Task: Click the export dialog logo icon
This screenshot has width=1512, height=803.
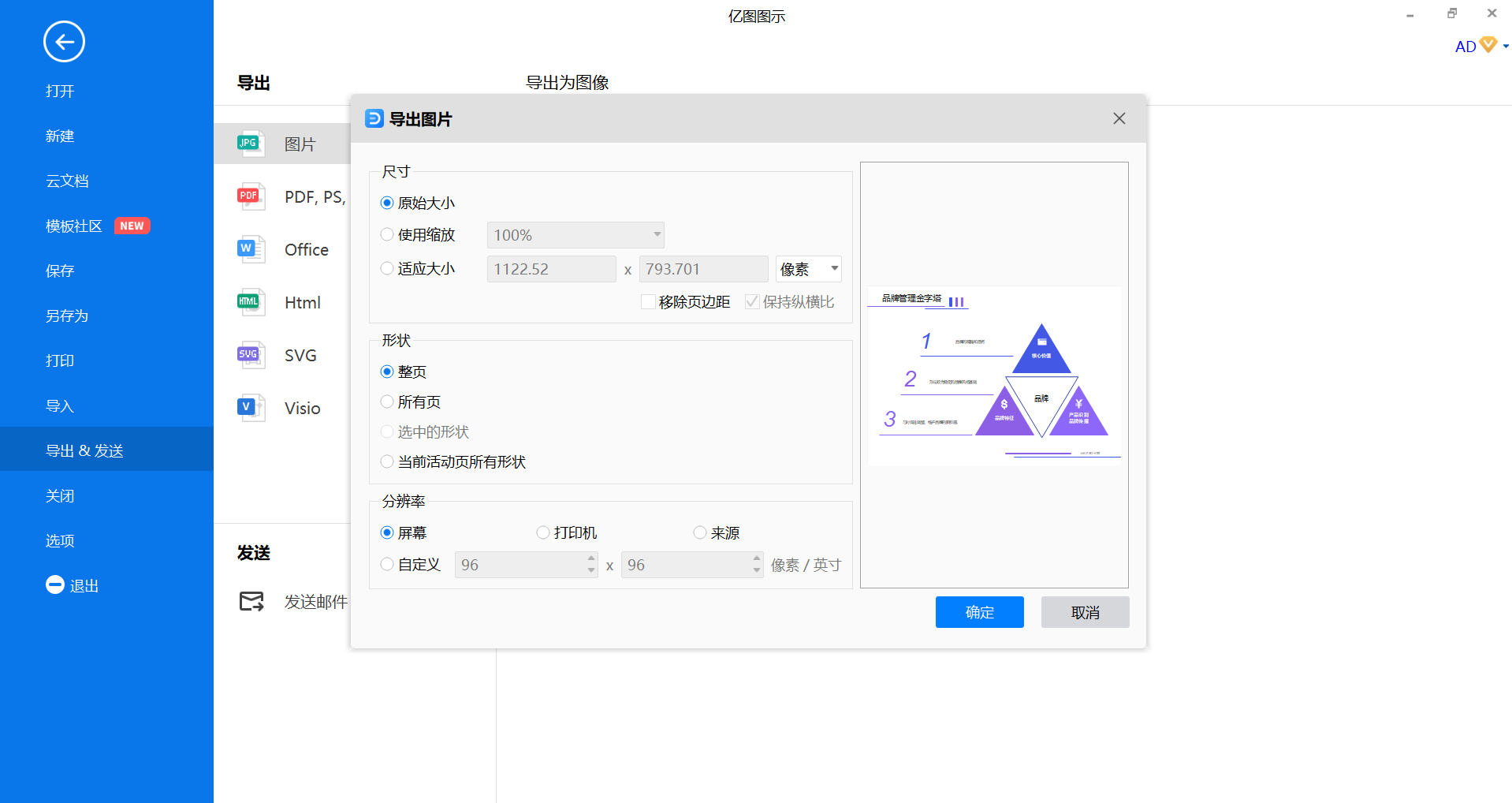Action: [x=374, y=118]
